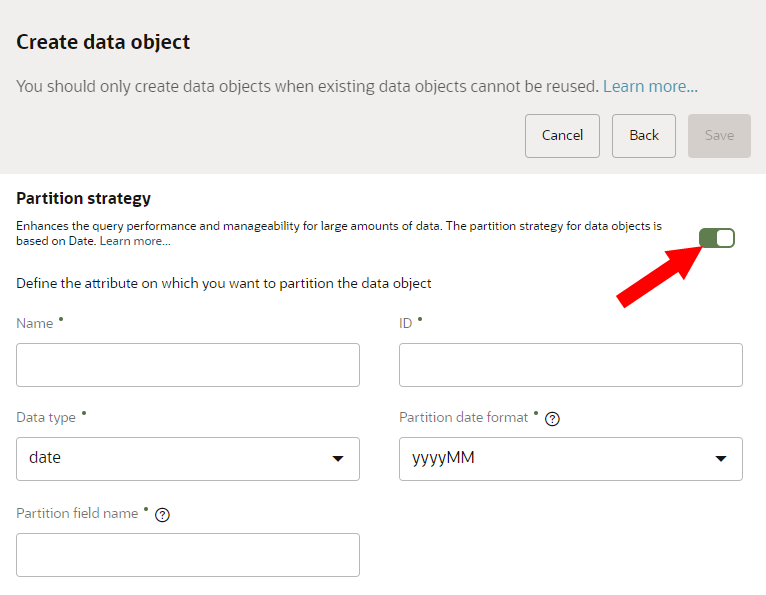Expand the Partition date format dropdown arrow
Viewport: 766px width, 595px height.
pos(721,459)
